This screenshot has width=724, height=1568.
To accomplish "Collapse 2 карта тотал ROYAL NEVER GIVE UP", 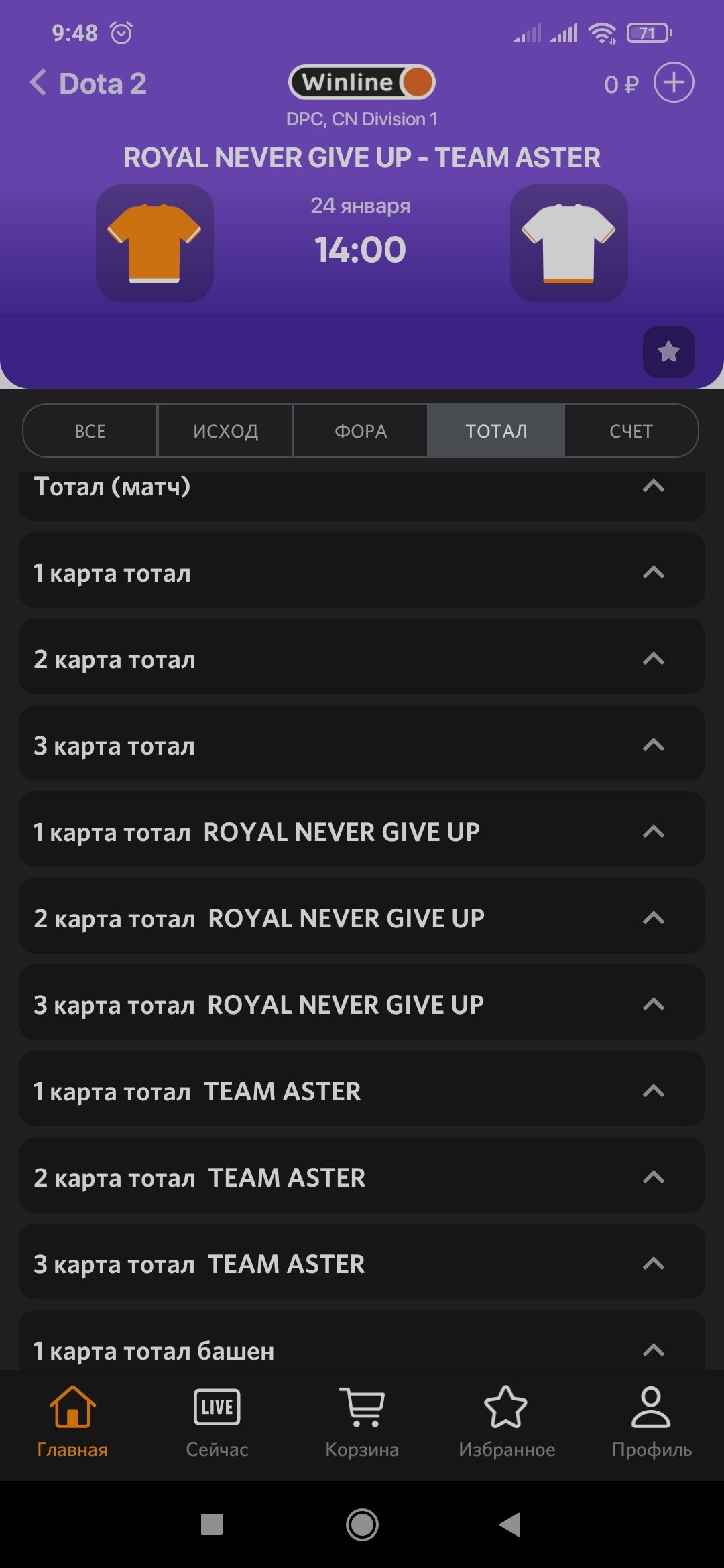I will point(653,918).
